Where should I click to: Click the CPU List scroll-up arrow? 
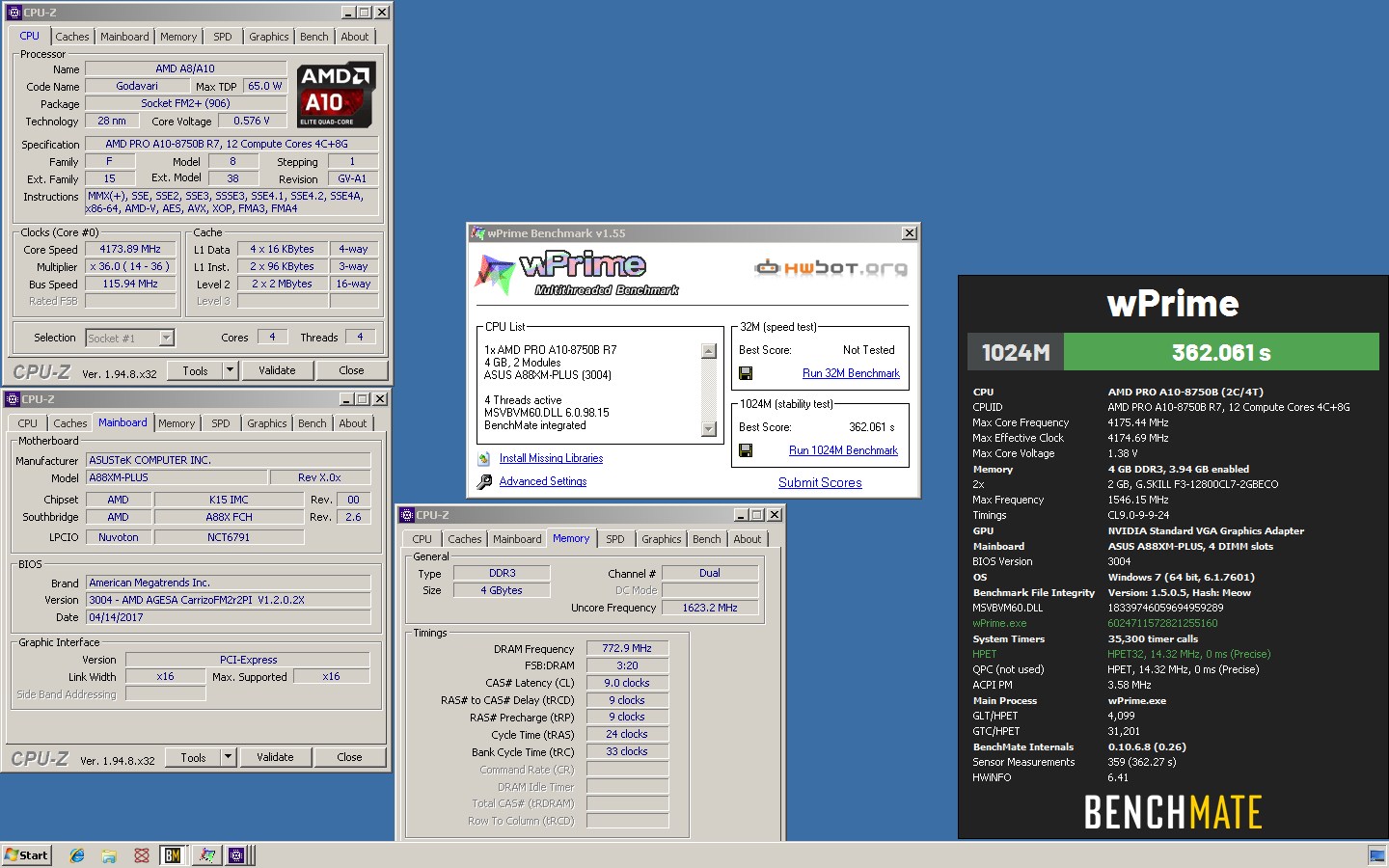709,352
